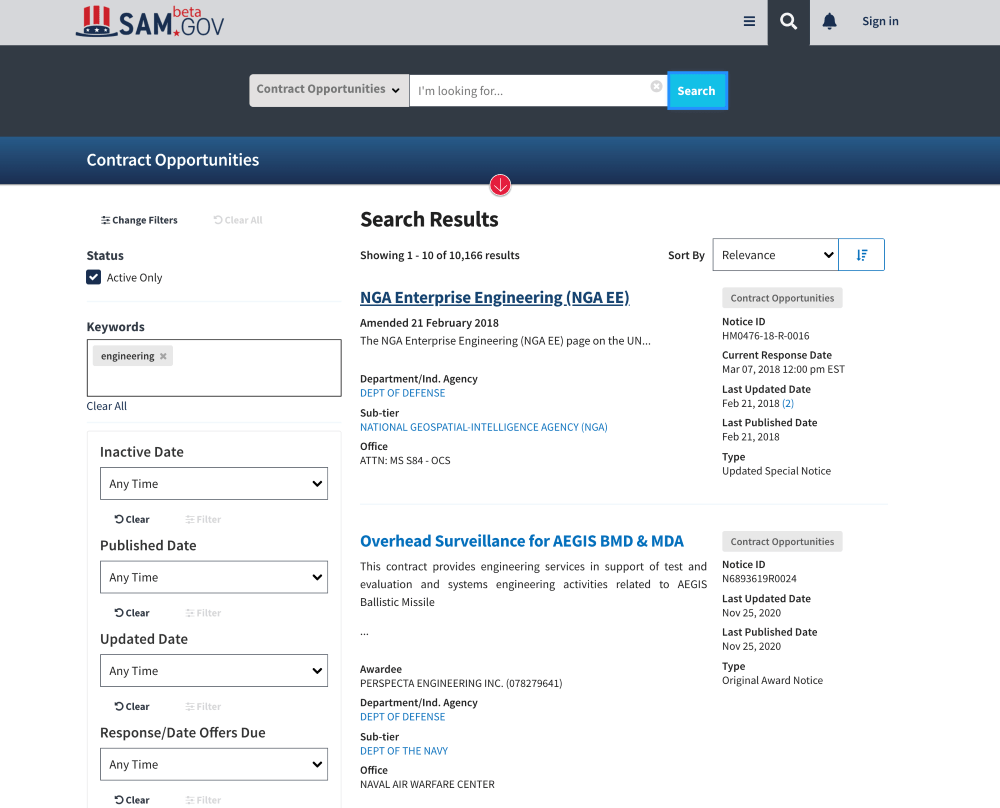Click Clear under Updated Date
The width and height of the screenshot is (1000, 808).
tap(132, 707)
